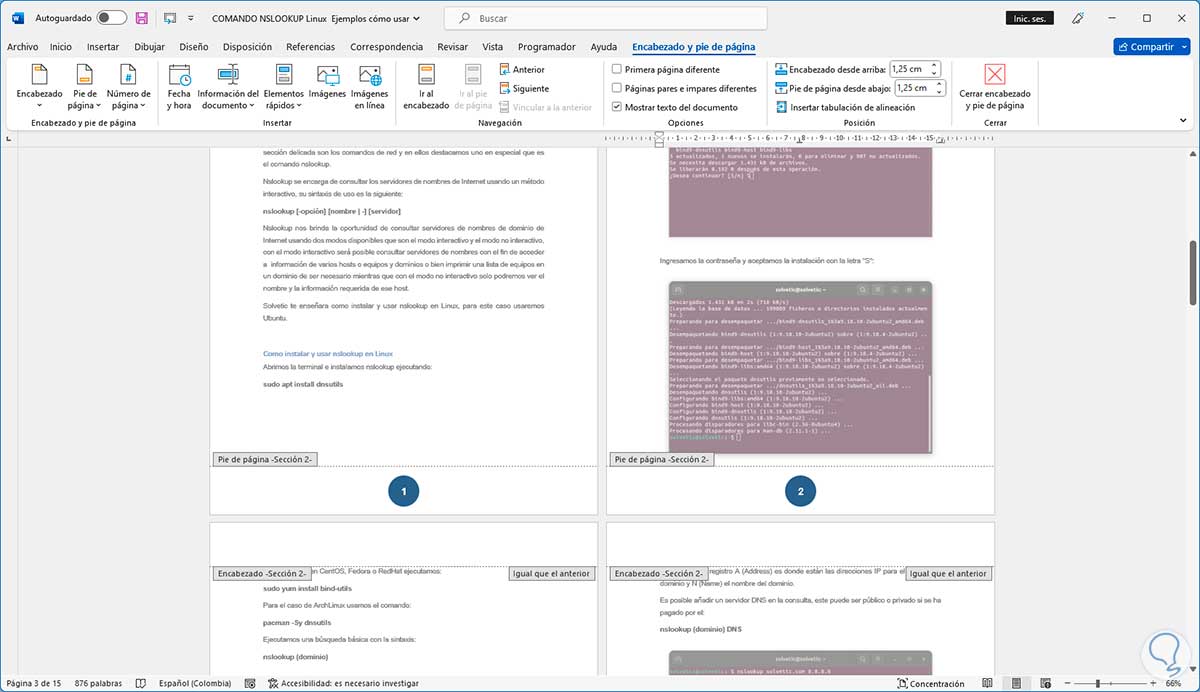Click the purple Save disk icon

[142, 18]
